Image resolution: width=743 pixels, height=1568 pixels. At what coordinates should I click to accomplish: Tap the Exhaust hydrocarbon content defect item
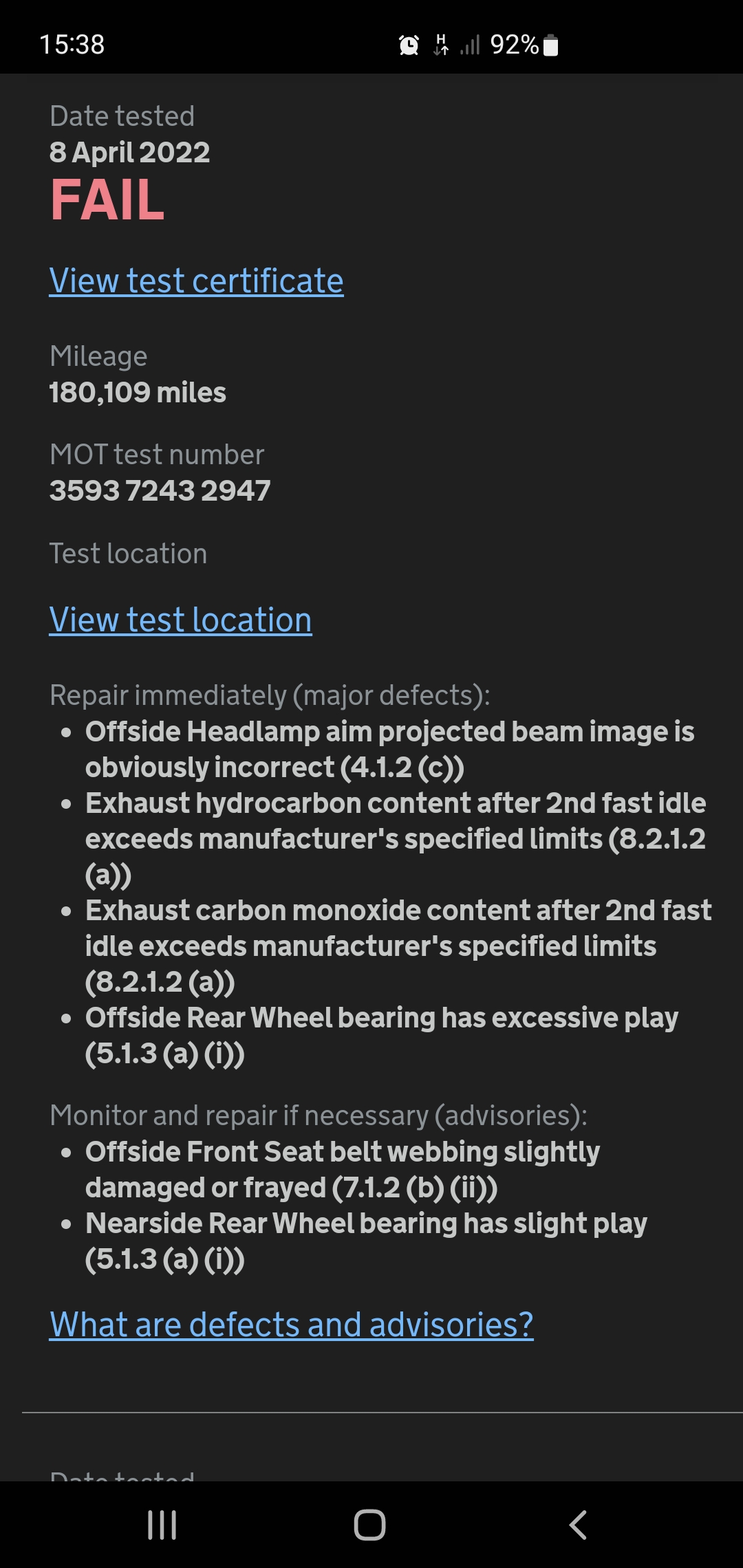(396, 839)
